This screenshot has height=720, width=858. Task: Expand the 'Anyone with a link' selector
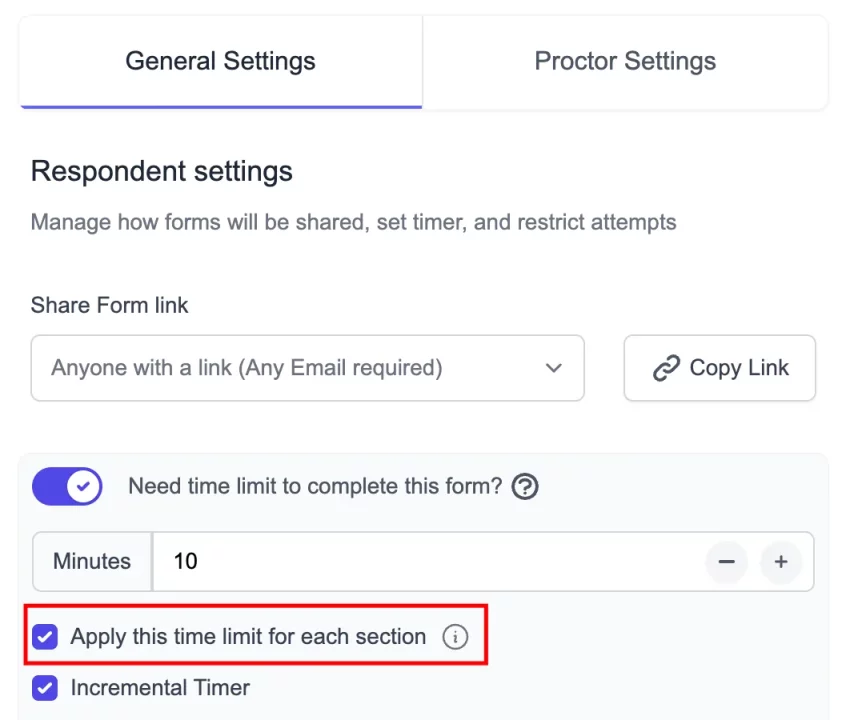point(307,368)
